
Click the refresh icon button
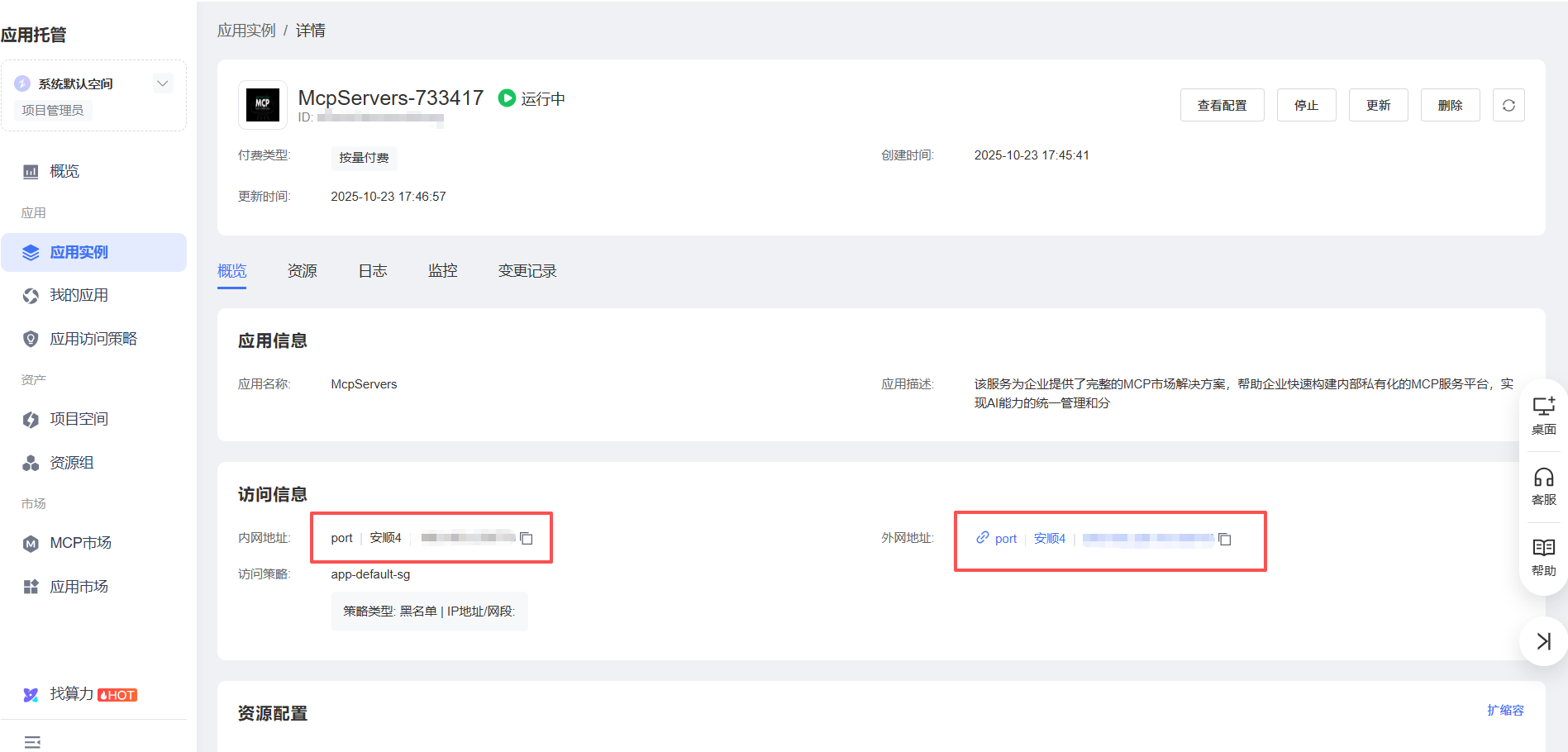pos(1508,105)
